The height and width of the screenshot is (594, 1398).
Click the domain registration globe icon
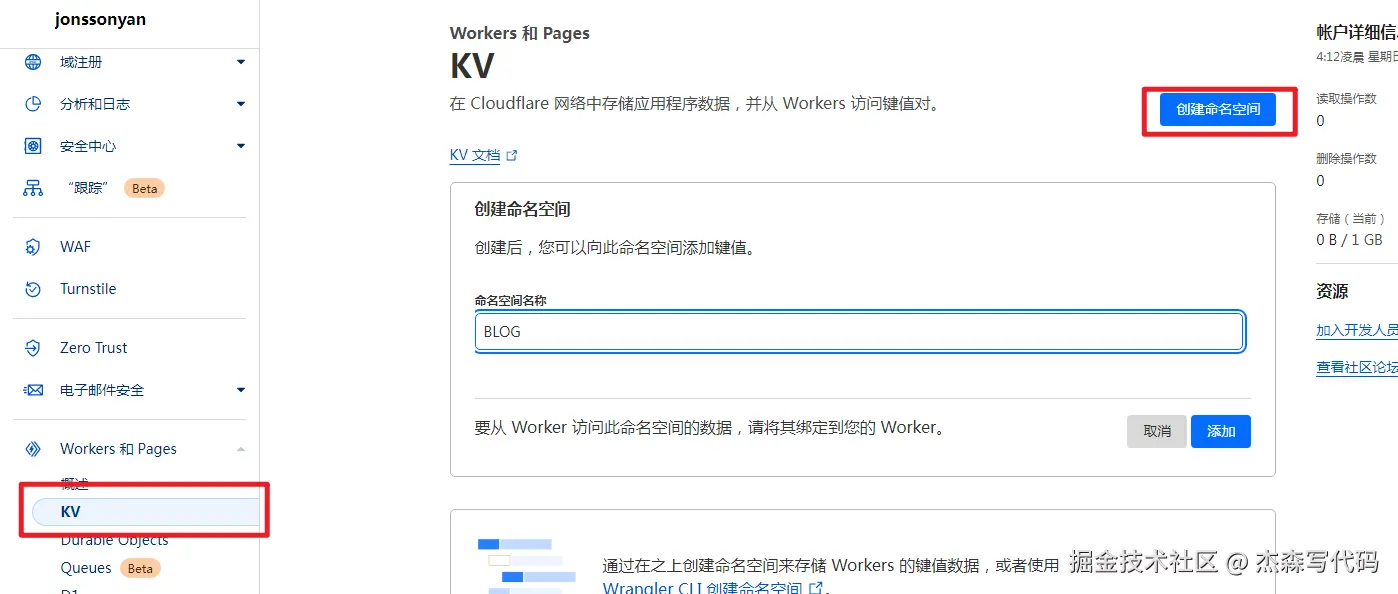pyautogui.click(x=33, y=62)
